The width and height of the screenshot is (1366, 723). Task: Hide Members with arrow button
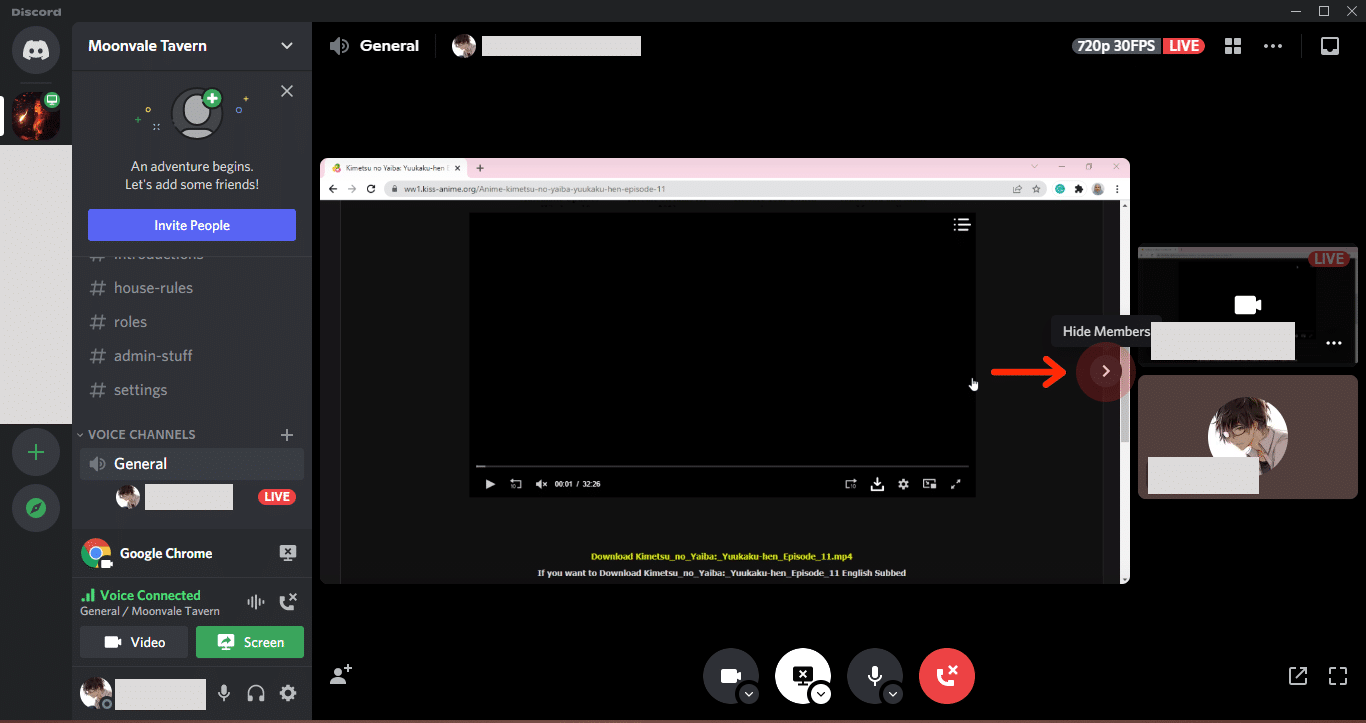click(x=1105, y=371)
